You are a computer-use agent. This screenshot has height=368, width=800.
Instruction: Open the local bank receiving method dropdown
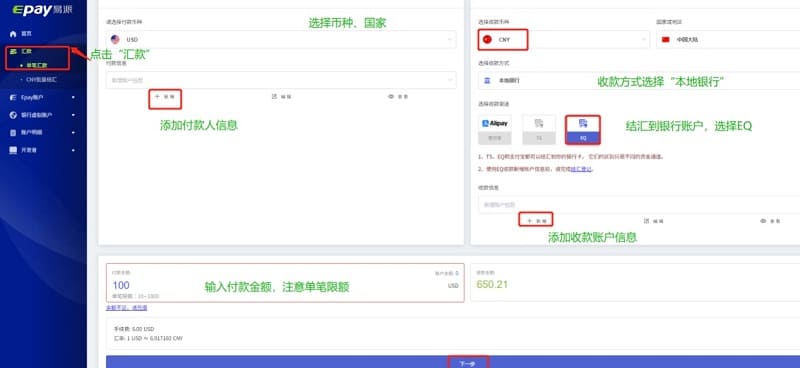639,81
